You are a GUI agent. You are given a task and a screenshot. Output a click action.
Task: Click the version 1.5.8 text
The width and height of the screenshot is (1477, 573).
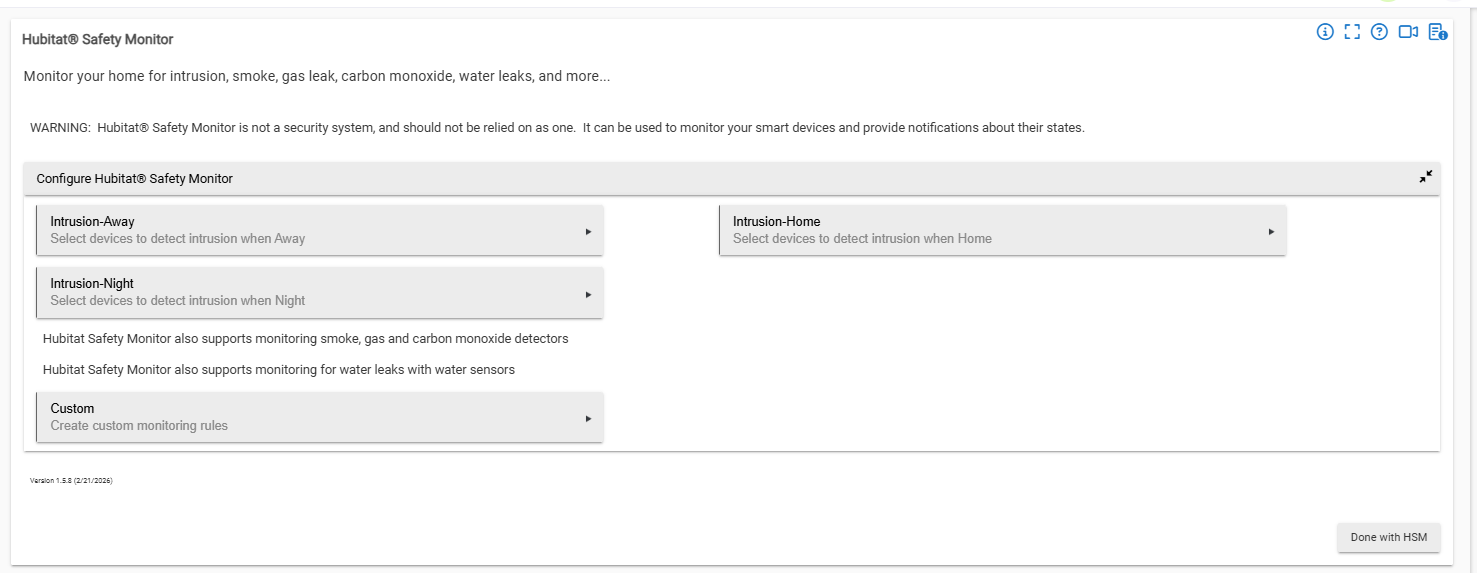coord(71,481)
